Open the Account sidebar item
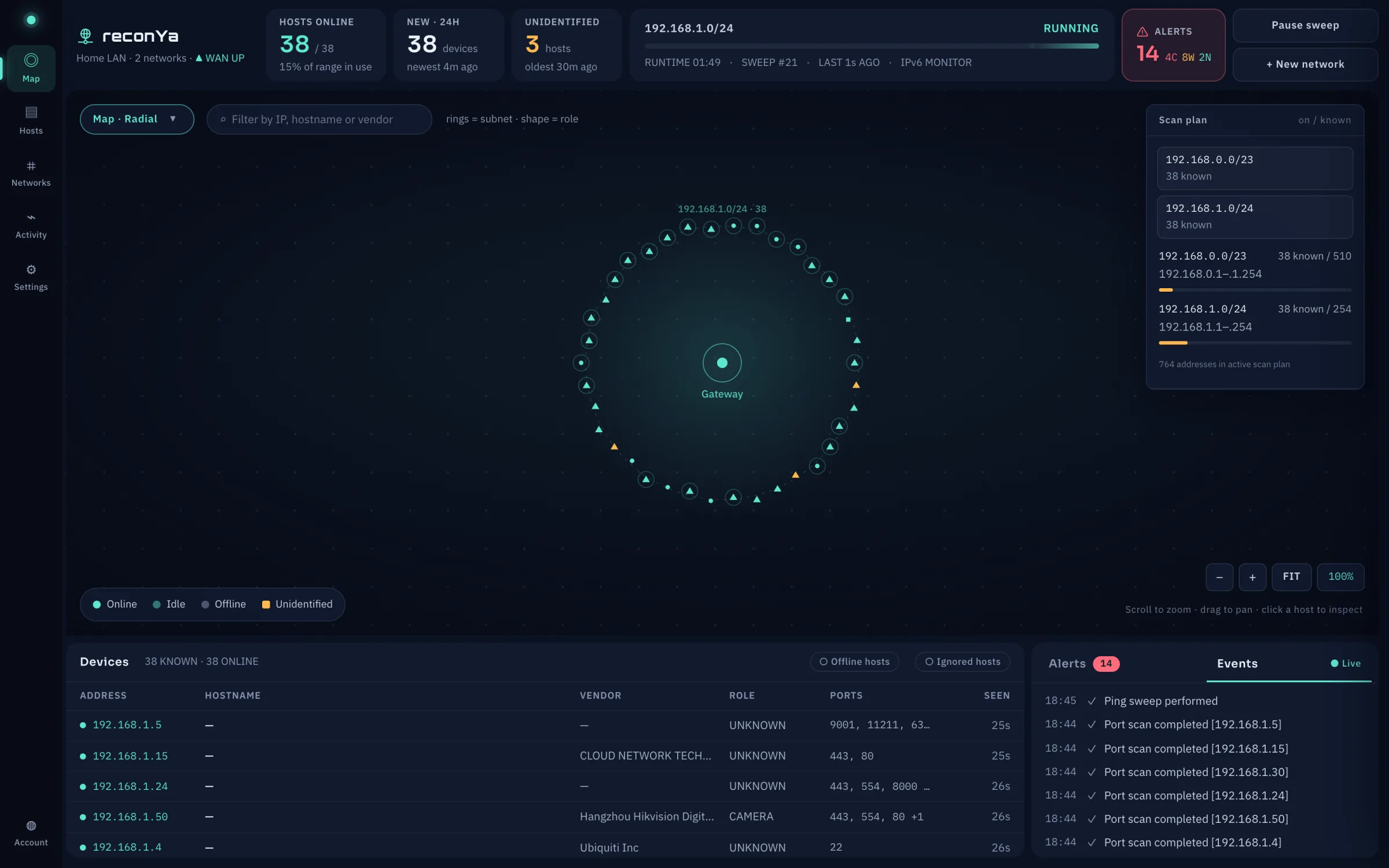 tap(31, 833)
